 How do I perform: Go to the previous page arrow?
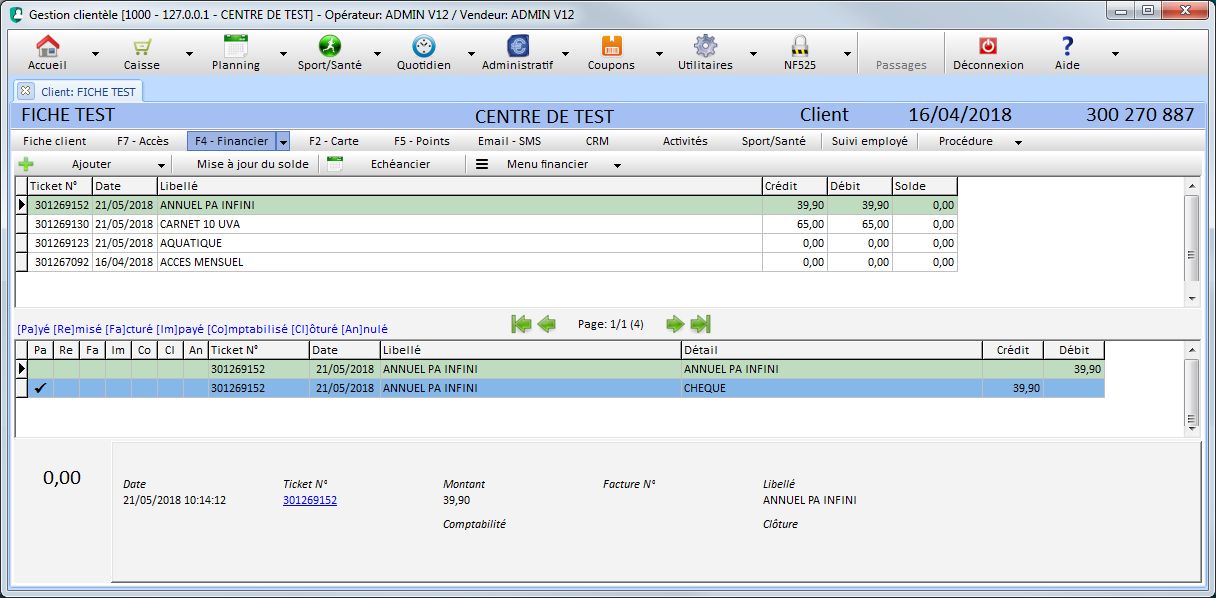546,324
